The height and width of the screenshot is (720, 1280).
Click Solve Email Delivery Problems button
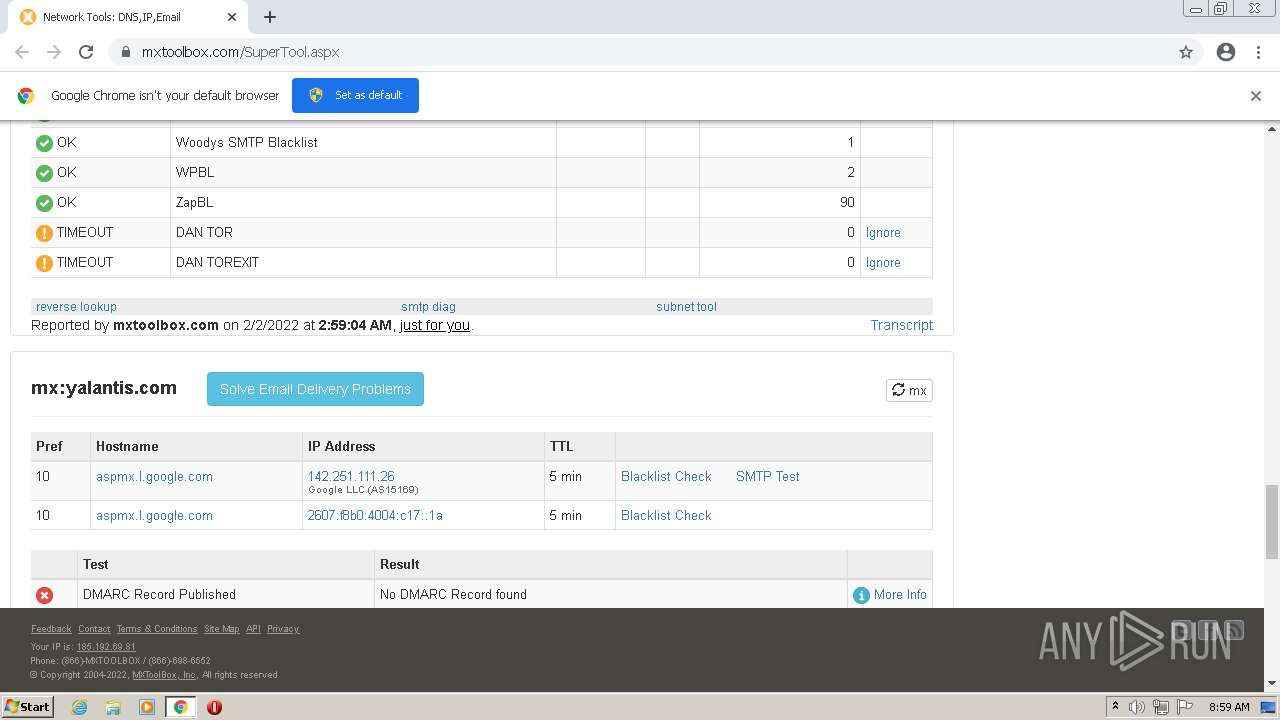315,389
